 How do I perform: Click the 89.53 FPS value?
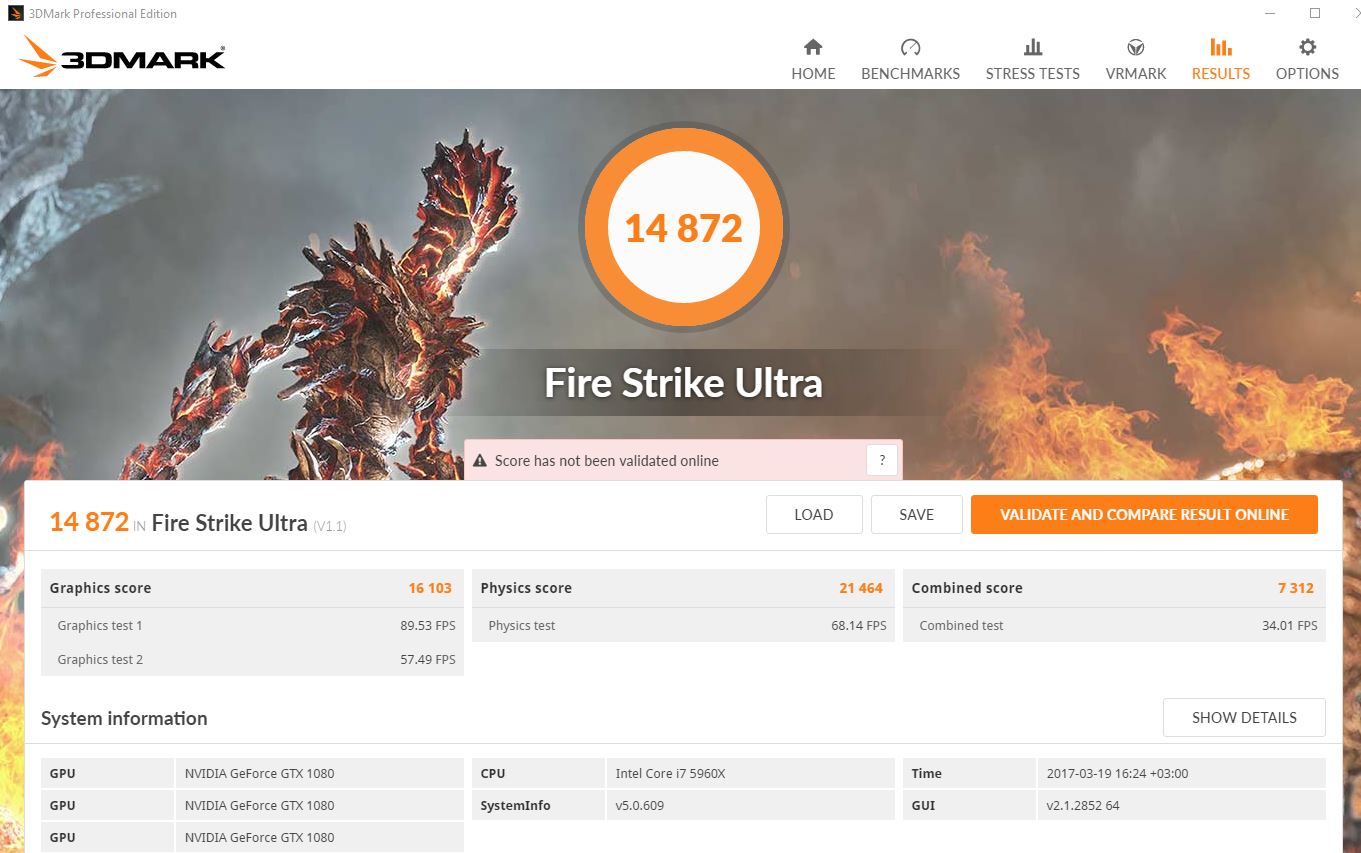(428, 626)
